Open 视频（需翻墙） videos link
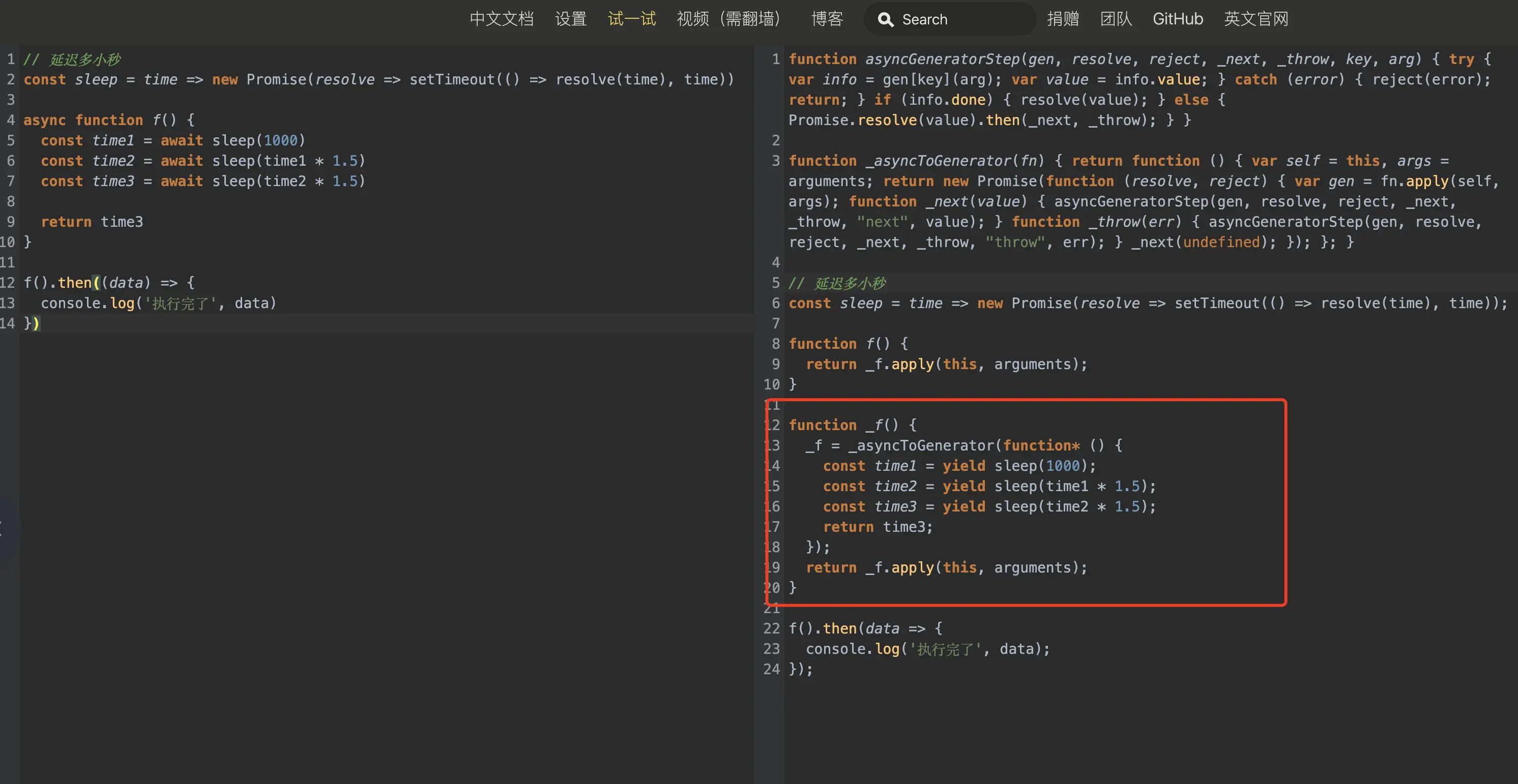 728,19
